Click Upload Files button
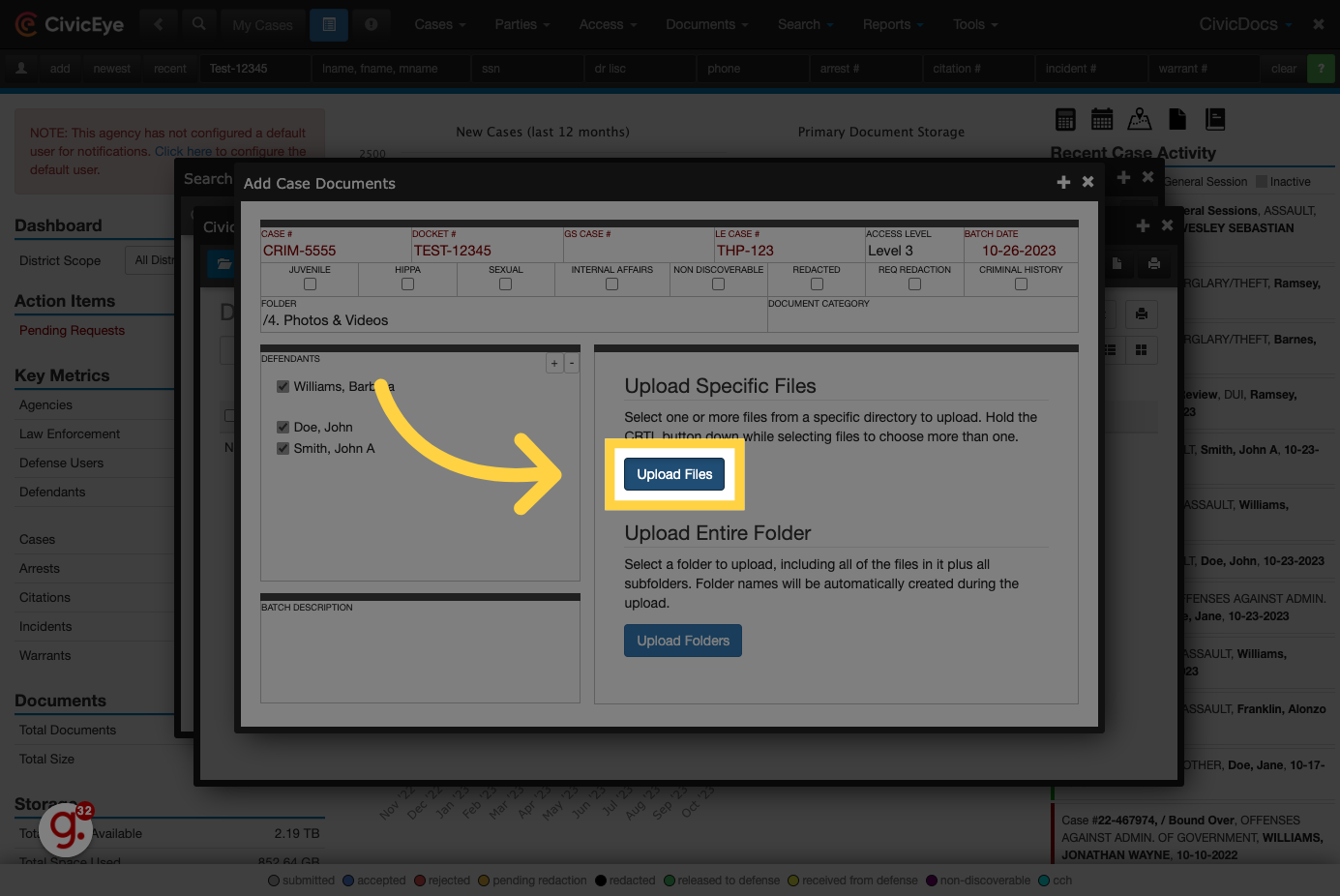Image resolution: width=1340 pixels, height=896 pixels. click(x=674, y=474)
